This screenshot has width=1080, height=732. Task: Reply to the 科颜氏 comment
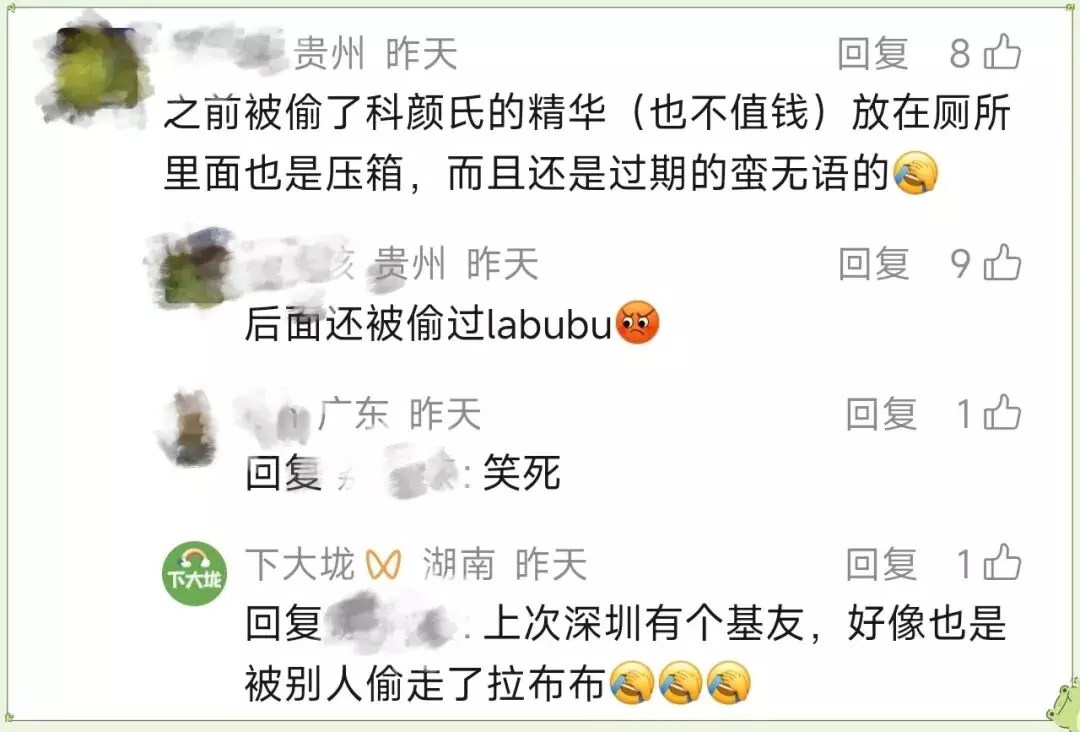pos(873,53)
